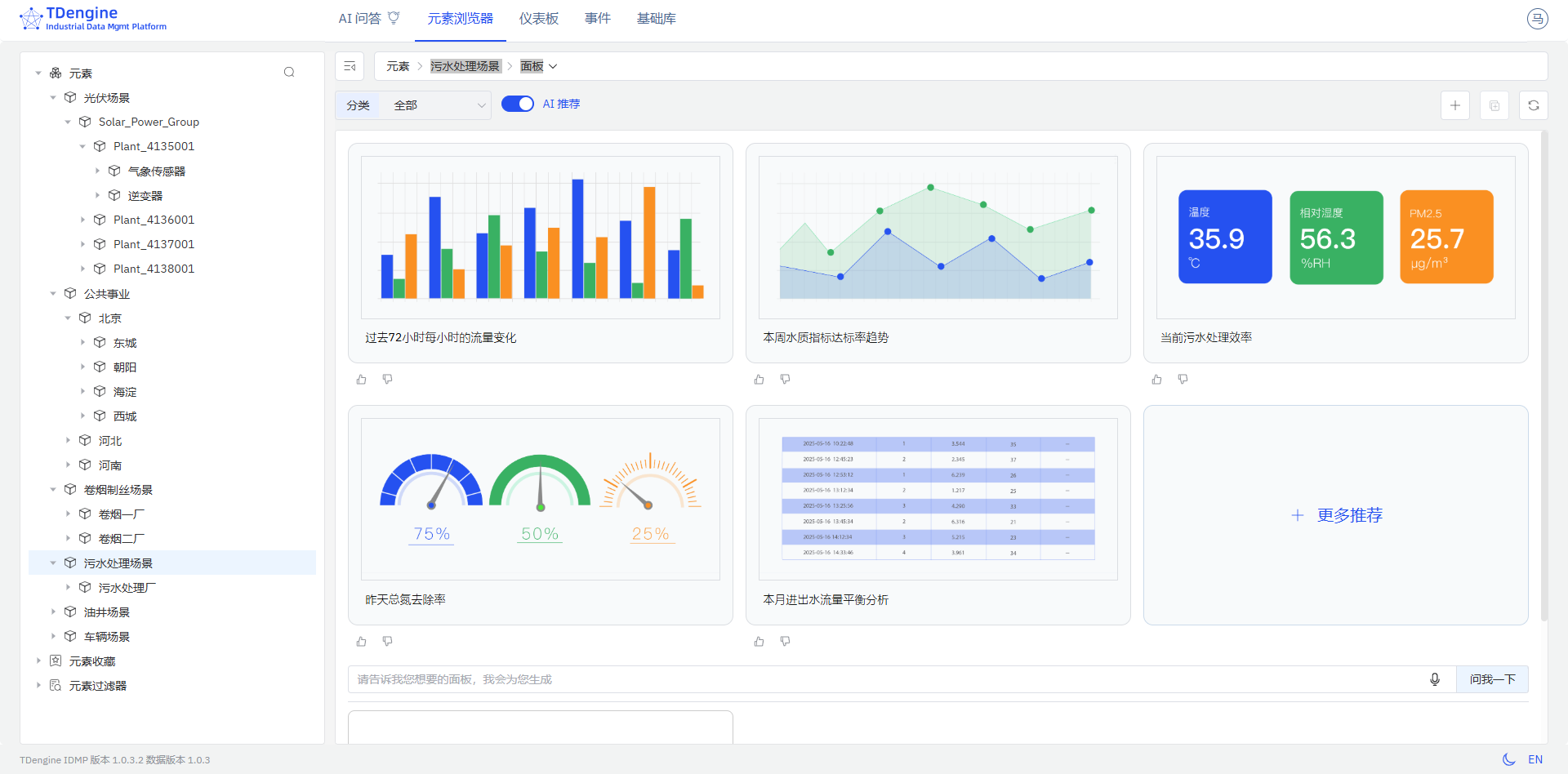Like the 昨天总氮去除率 panel
Screen dimensions: 1568x774
tap(362, 642)
